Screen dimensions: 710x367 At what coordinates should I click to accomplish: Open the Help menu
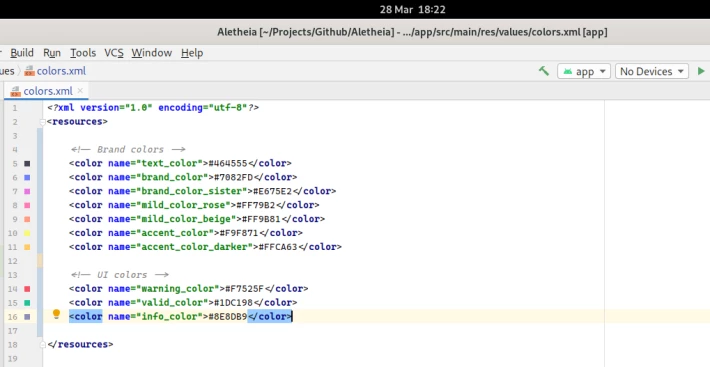pyautogui.click(x=192, y=53)
